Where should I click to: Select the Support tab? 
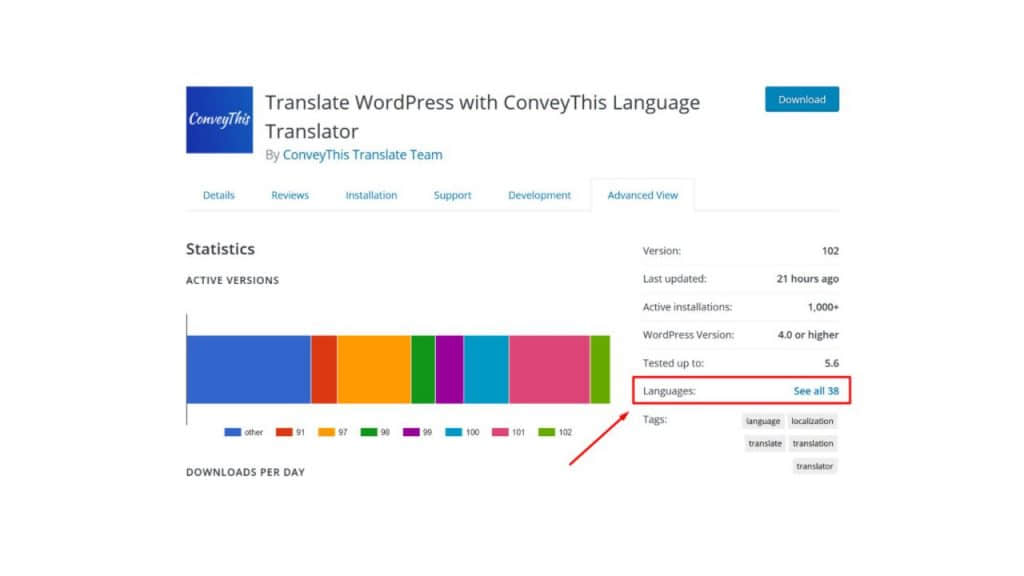coord(453,195)
